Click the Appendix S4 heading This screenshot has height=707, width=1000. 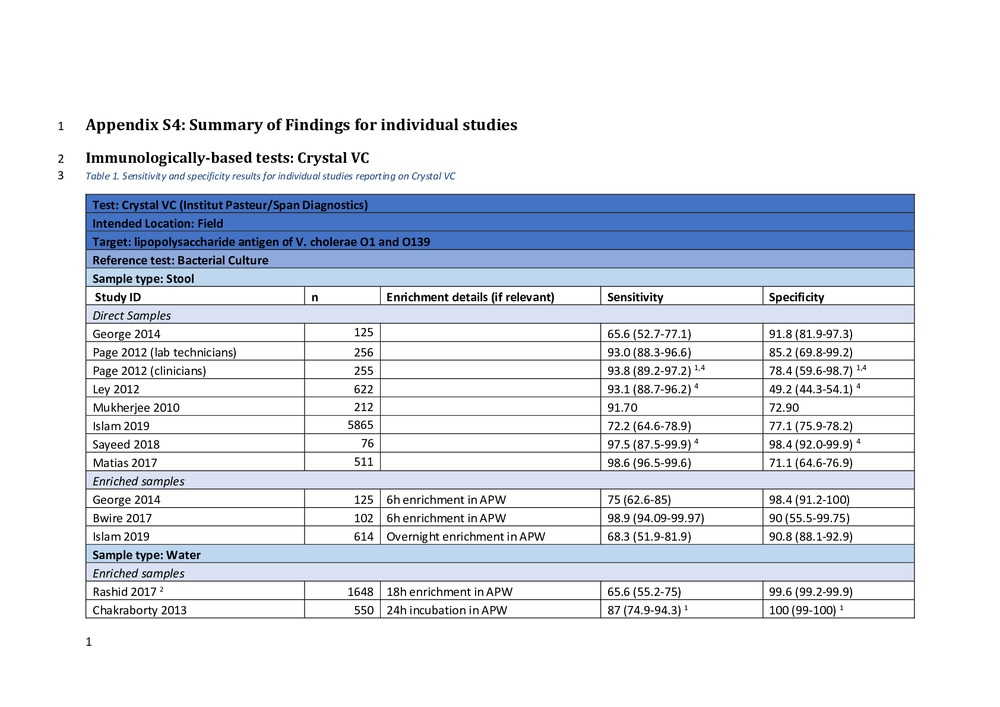tap(301, 125)
